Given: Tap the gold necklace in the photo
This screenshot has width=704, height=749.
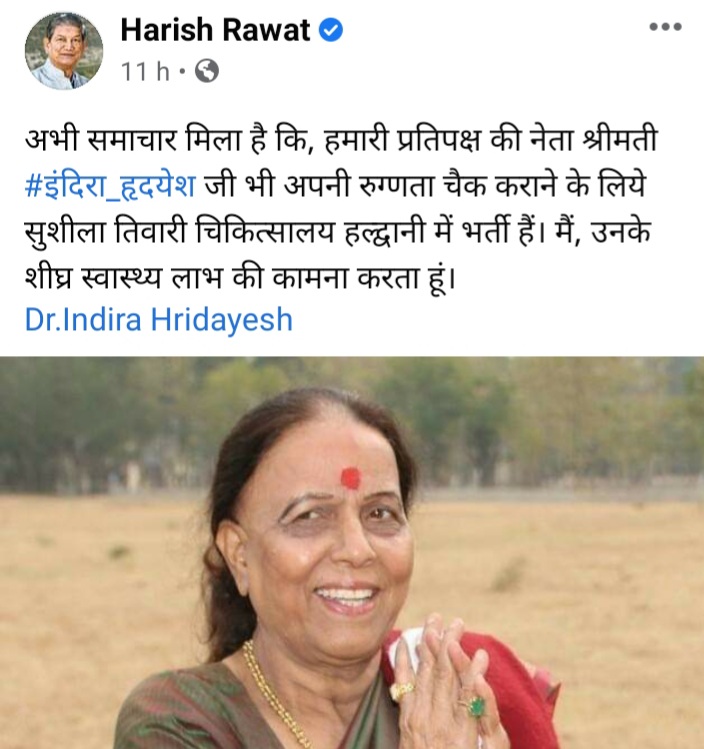Looking at the screenshot, I should tap(272, 693).
